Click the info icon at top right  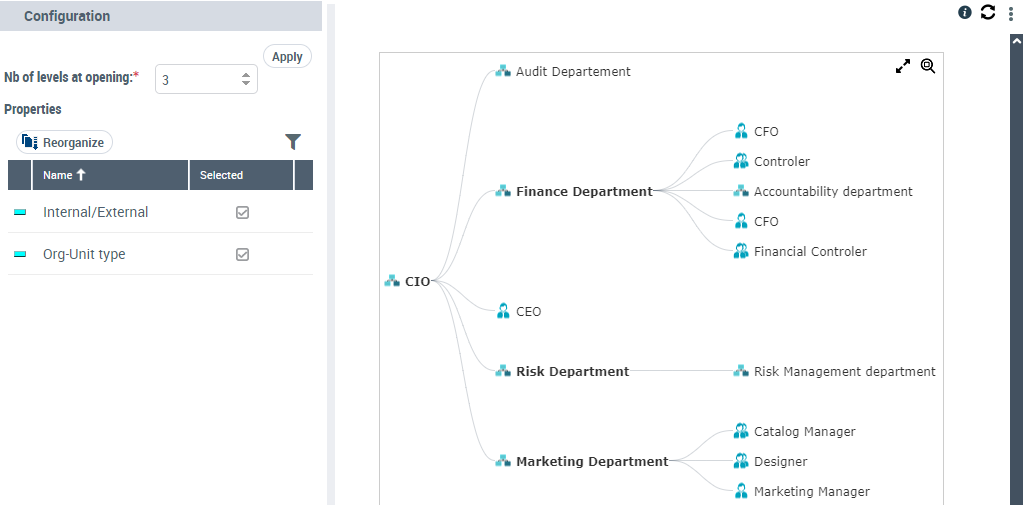pyautogui.click(x=965, y=13)
